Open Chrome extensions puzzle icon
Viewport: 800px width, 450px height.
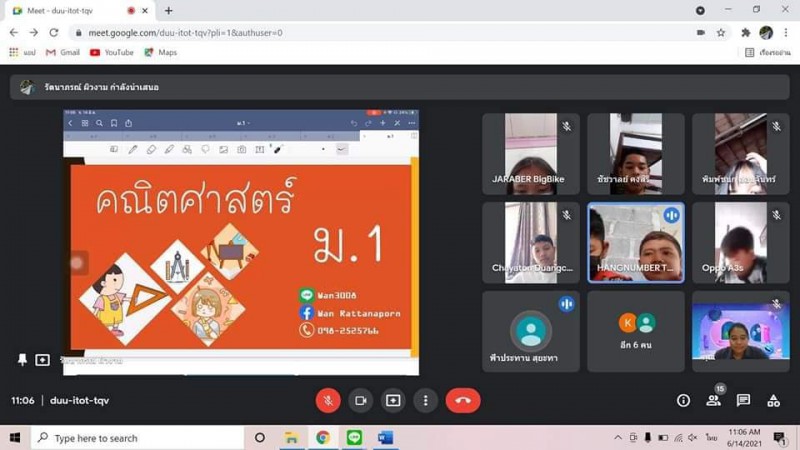tap(745, 32)
